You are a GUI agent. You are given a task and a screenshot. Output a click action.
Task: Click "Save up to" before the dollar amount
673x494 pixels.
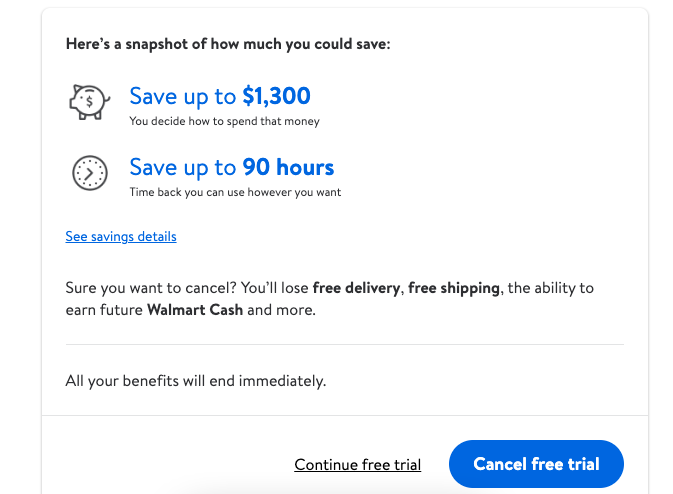(x=183, y=96)
